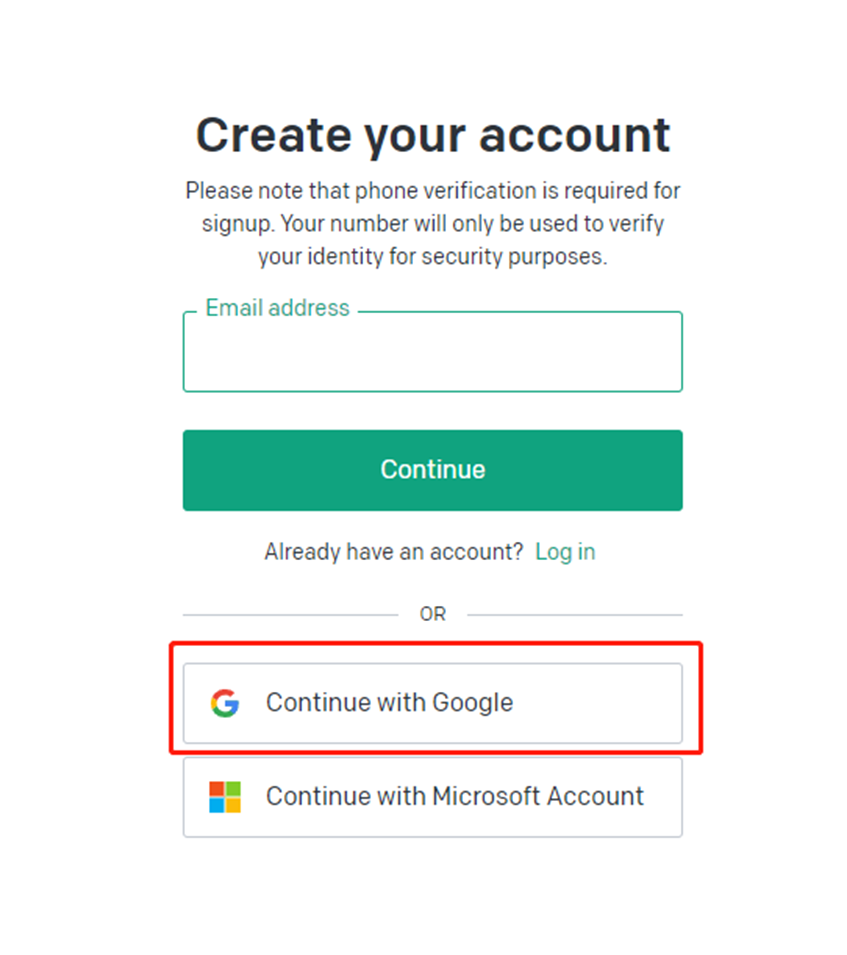Open the Log in link

coord(565,552)
